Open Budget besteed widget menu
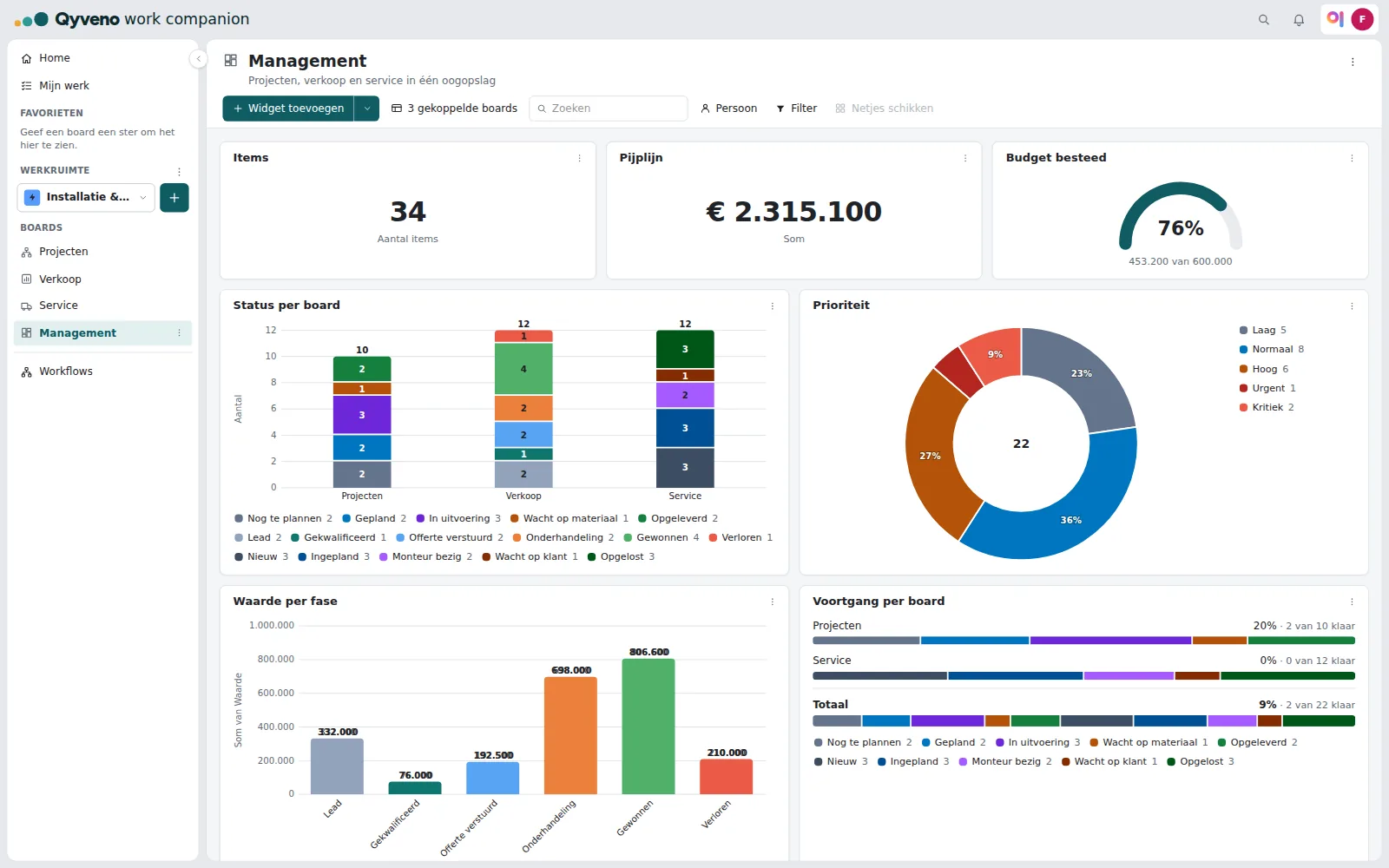The image size is (1389, 868). (1352, 158)
